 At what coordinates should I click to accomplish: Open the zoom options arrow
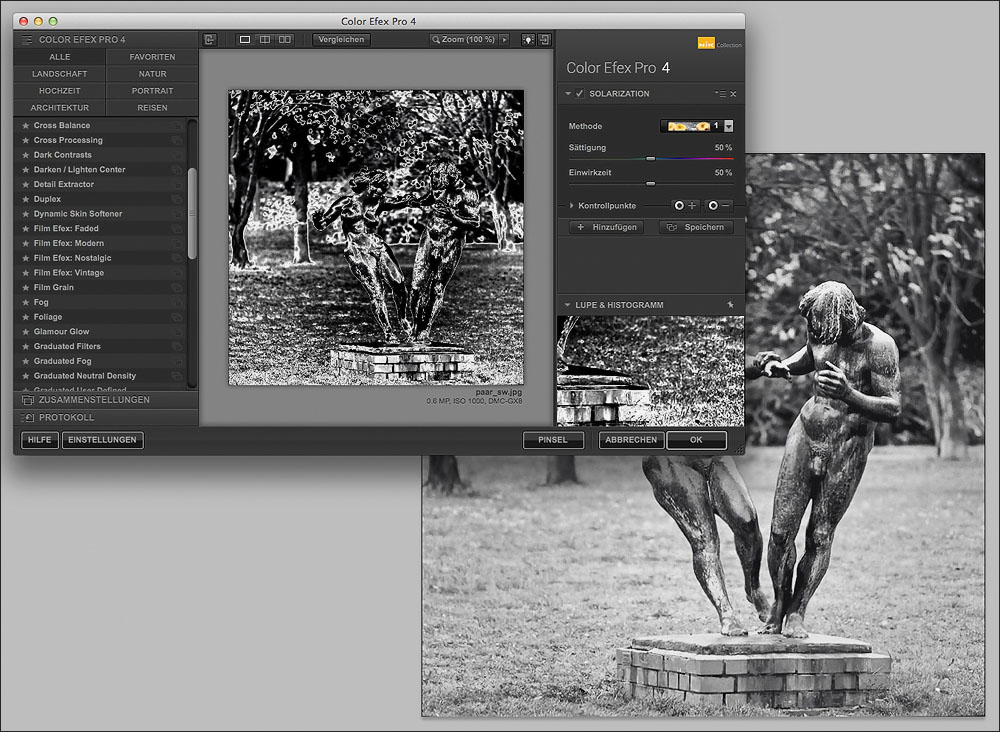pos(504,40)
